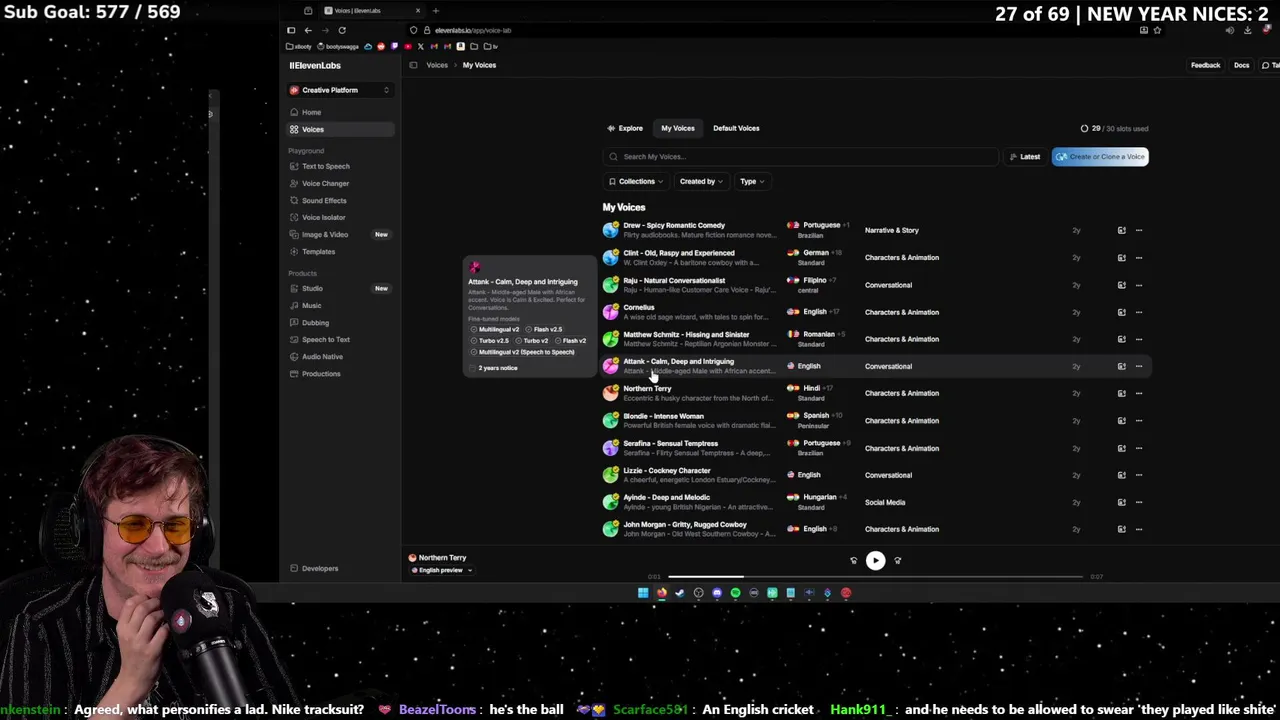Open Studio under Products
Viewport: 1280px width, 720px height.
coord(312,288)
